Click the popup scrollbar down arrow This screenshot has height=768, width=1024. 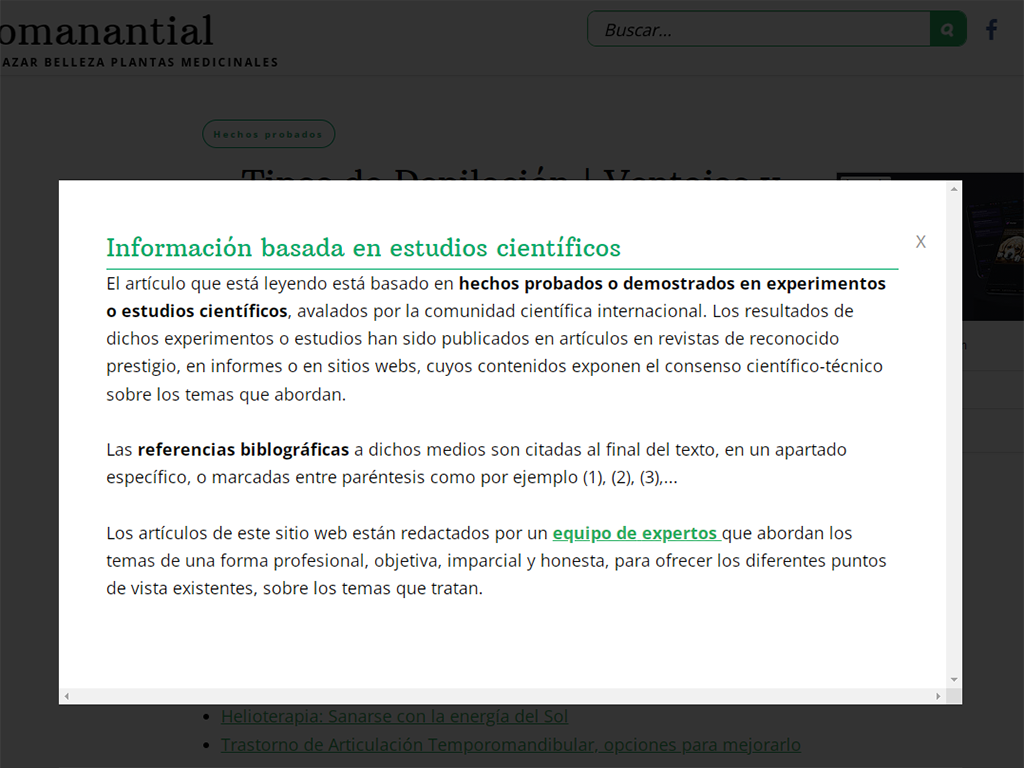pyautogui.click(x=954, y=680)
